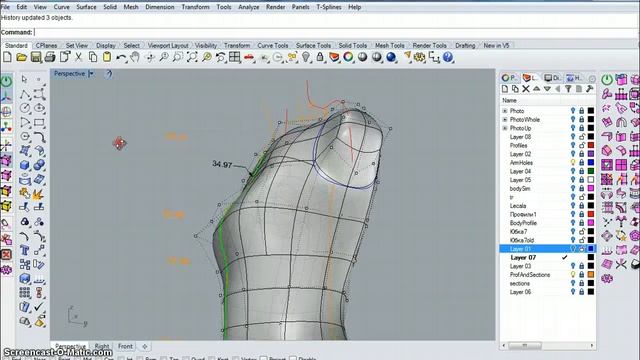The height and width of the screenshot is (360, 640).
Task: Click the green color swatch of Layer 04
Action: [x=591, y=171]
